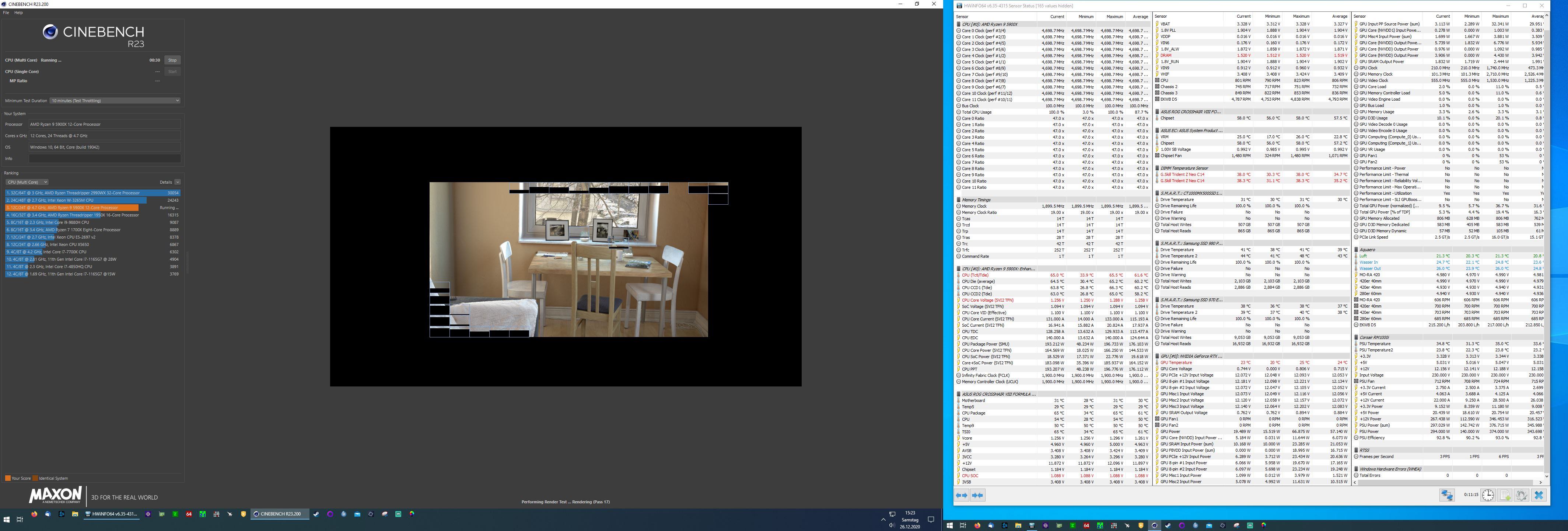Start HWiNFO logging file button
The width and height of the screenshot is (1568, 531).
[1505, 495]
